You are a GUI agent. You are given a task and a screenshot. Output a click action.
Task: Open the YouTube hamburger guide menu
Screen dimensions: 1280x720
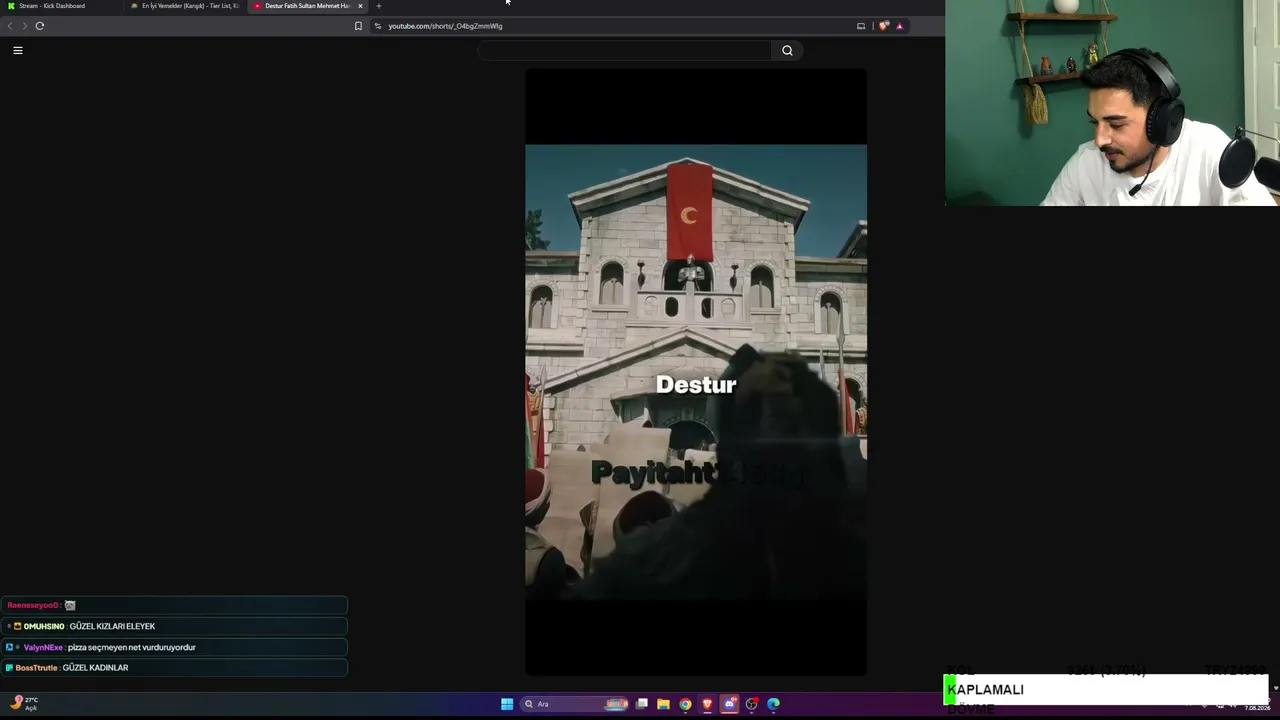click(x=18, y=50)
